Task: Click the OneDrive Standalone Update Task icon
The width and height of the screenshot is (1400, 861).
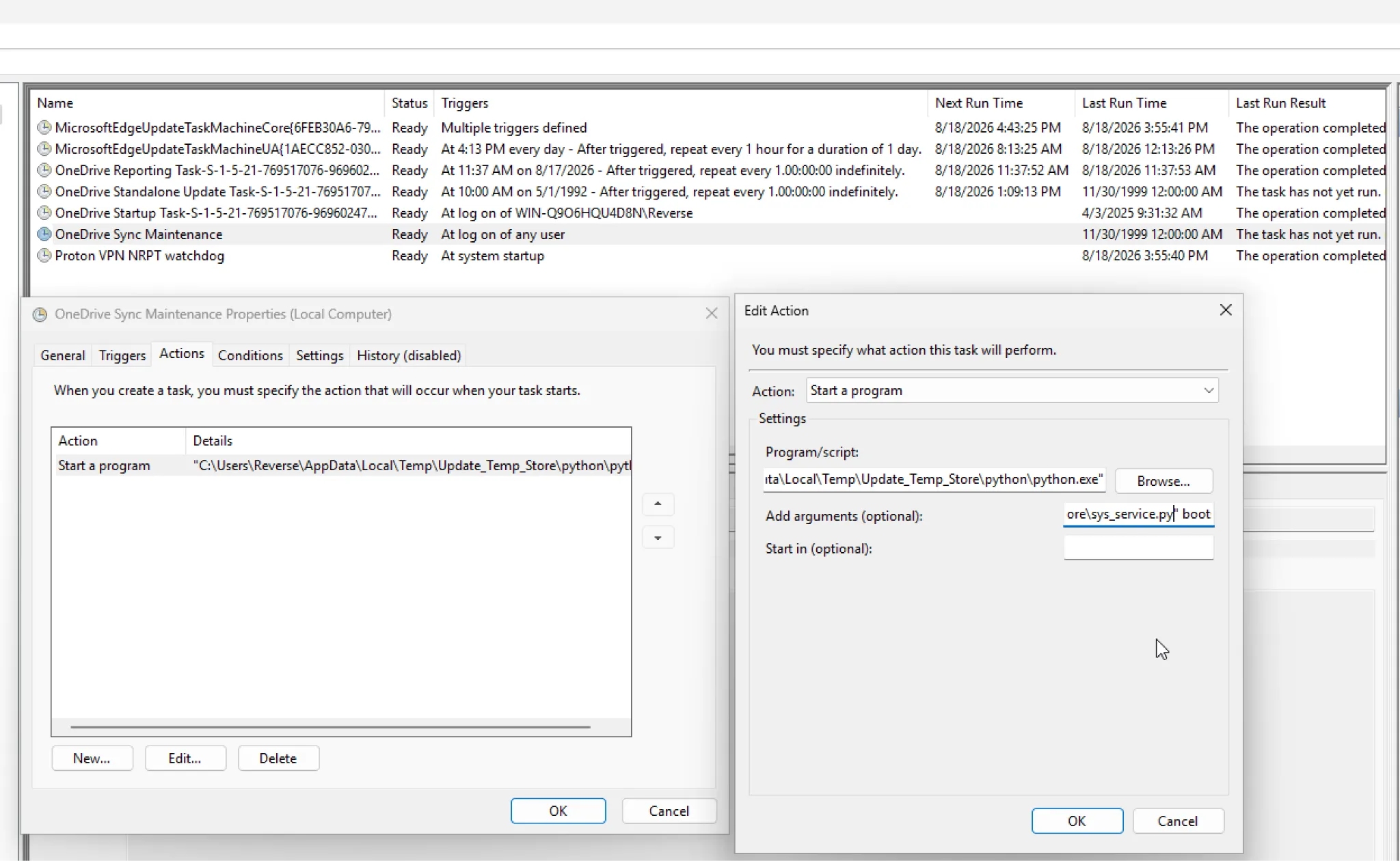Action: tap(44, 191)
